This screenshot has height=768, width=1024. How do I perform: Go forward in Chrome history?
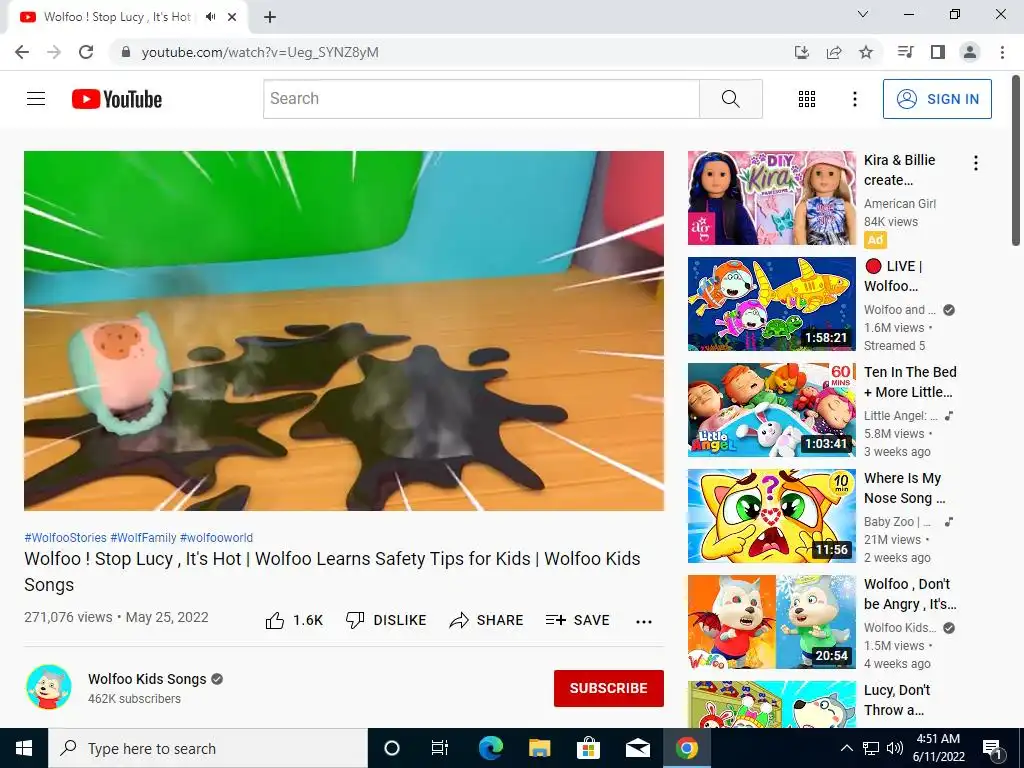[x=54, y=52]
